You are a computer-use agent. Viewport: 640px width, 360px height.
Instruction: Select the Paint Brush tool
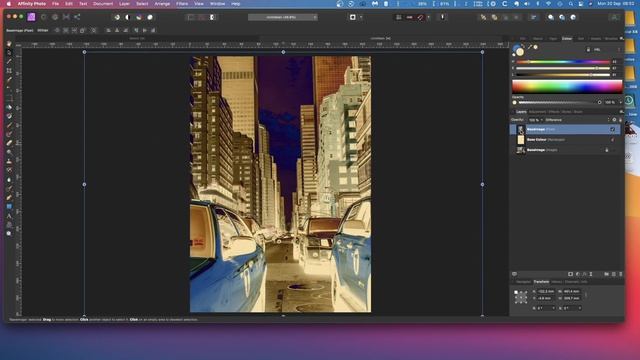(9, 125)
